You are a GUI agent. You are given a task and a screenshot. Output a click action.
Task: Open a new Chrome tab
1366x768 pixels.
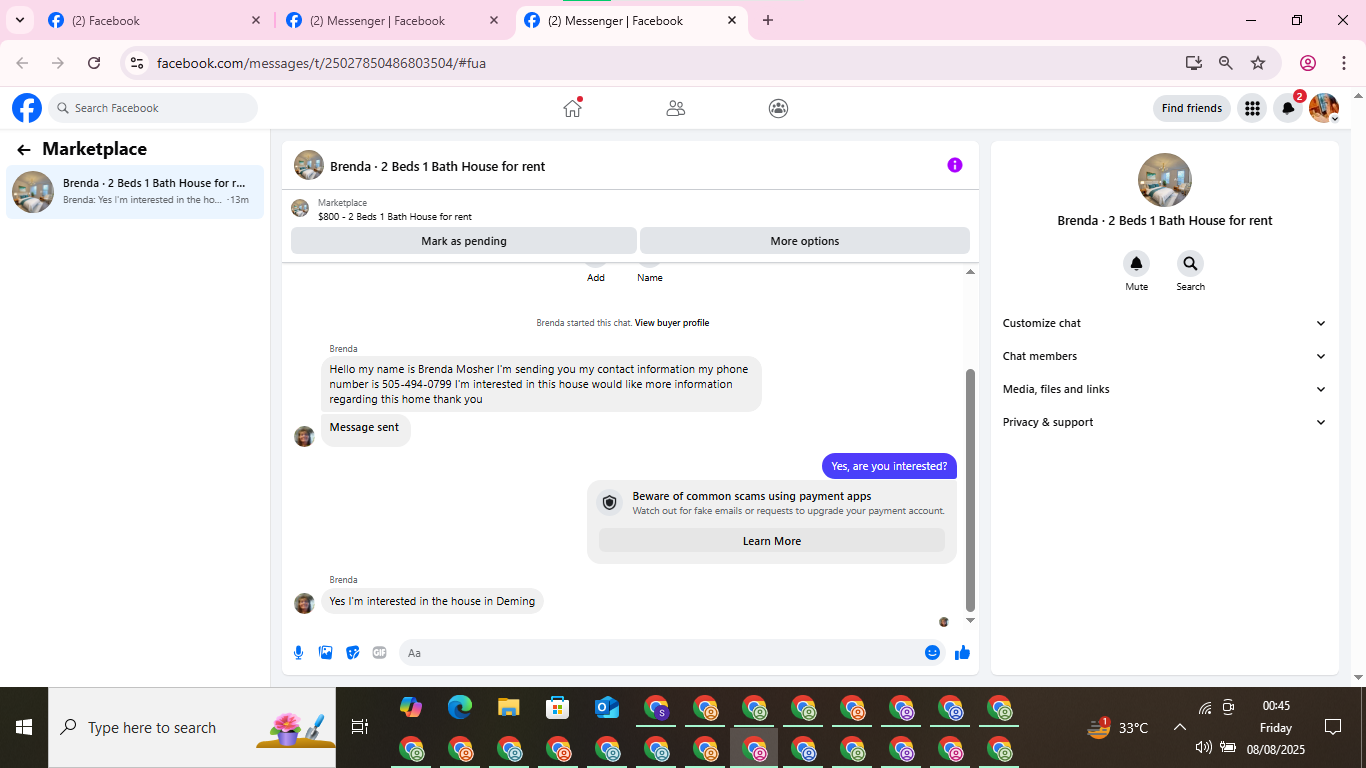[768, 20]
